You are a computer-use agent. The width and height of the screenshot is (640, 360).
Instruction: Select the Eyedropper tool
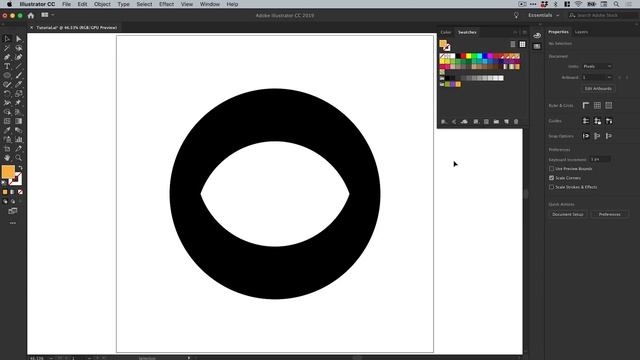click(7, 130)
